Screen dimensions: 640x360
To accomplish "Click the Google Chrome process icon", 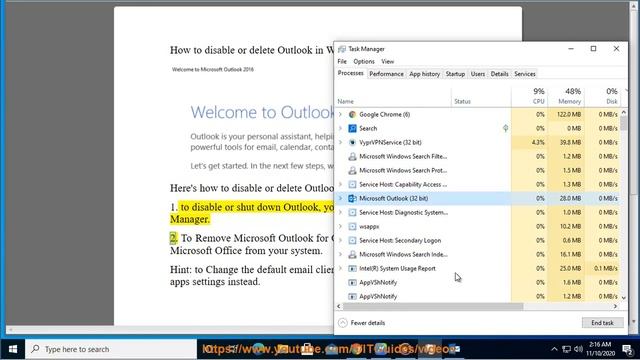I will (352, 114).
